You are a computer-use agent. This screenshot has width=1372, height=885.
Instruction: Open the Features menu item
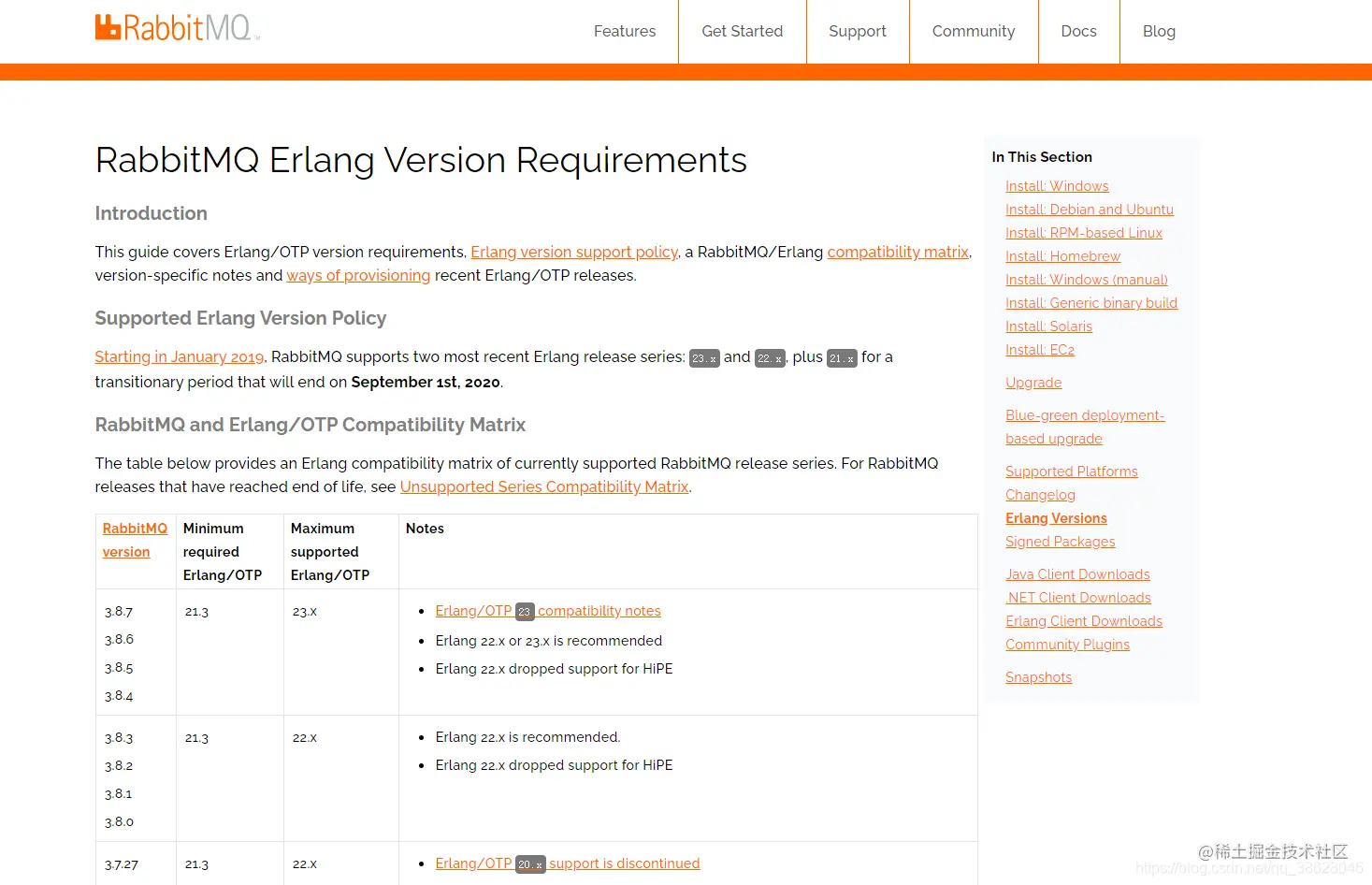625,31
